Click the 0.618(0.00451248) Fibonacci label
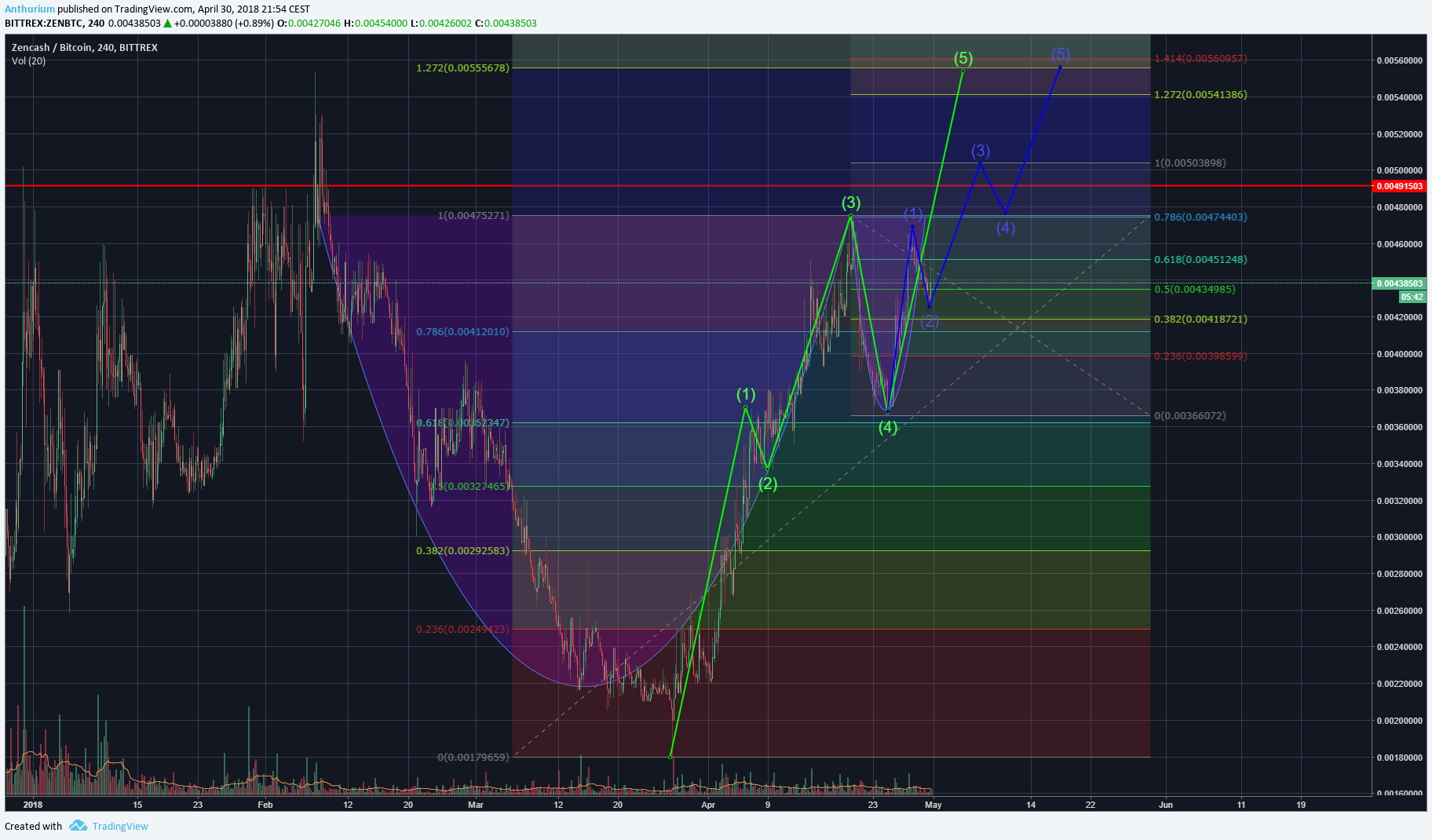Viewport: 1432px width, 840px height. pos(1200,260)
